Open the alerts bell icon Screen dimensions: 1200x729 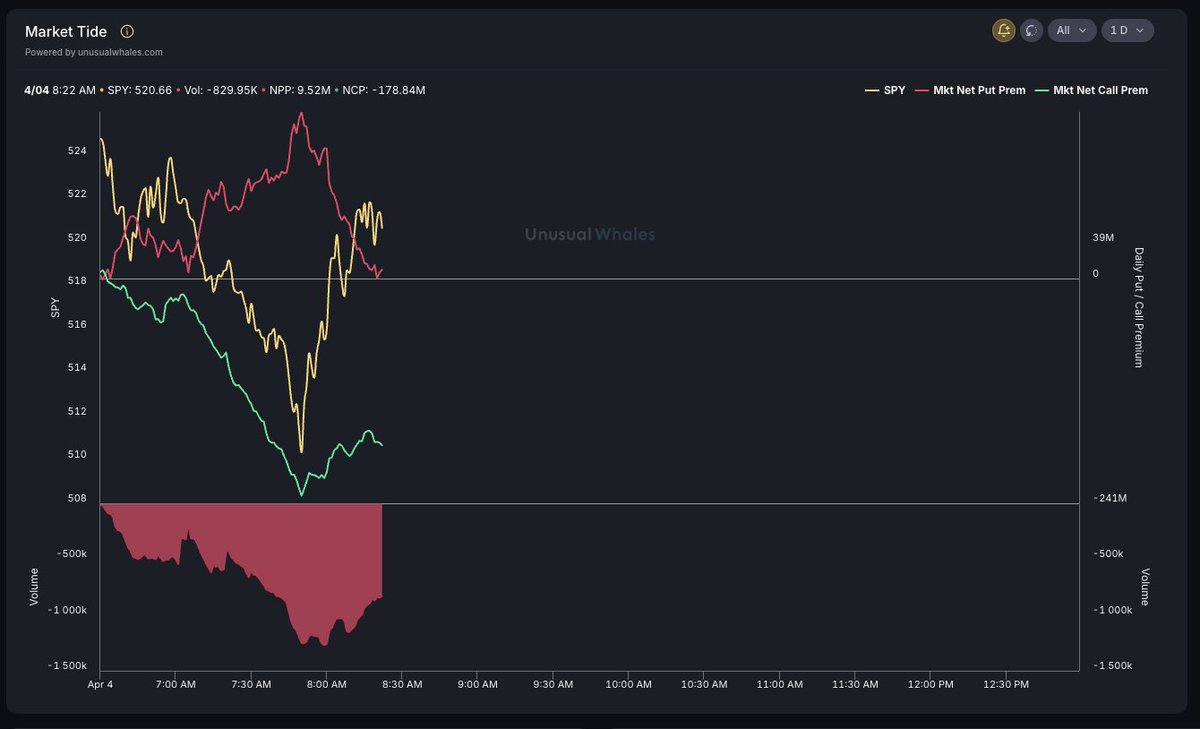point(1003,30)
